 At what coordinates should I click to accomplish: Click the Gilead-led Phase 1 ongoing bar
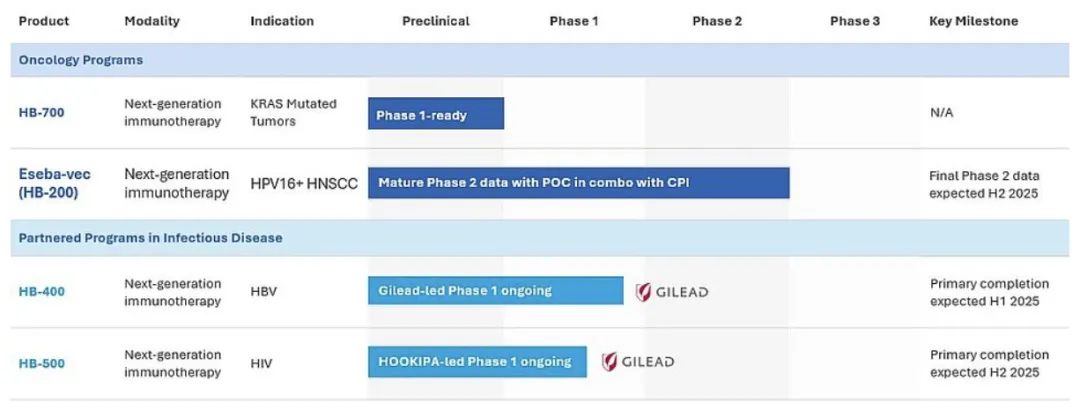click(495, 291)
